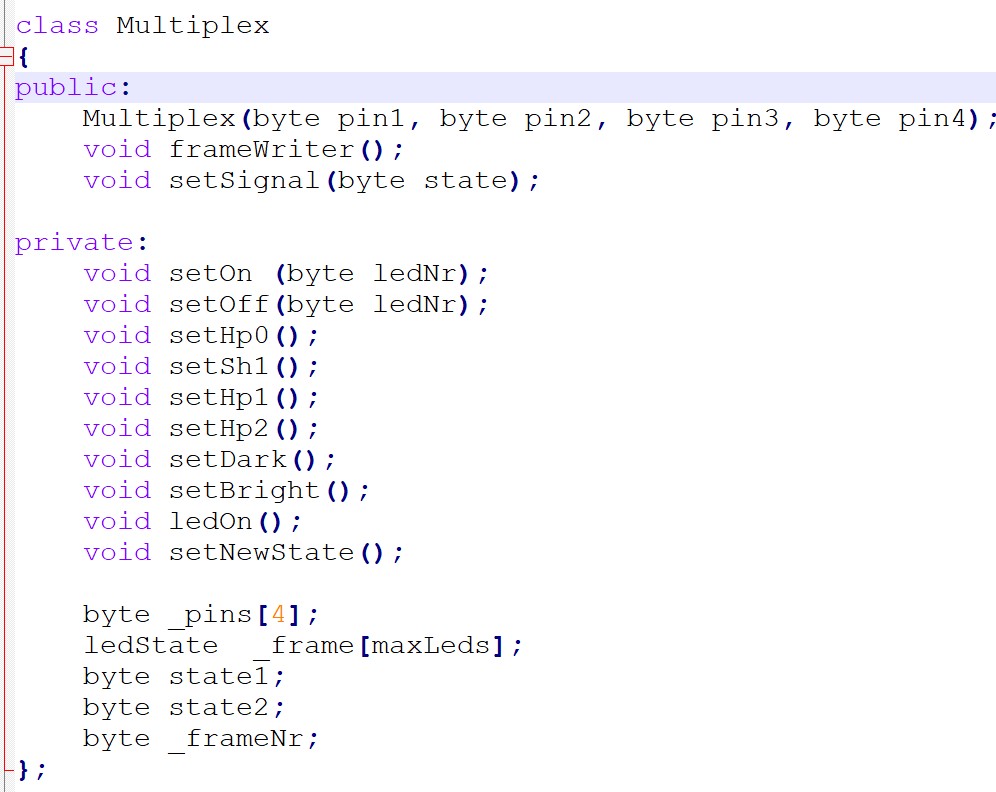
Task: Click on setHp2 function name
Action: point(219,429)
